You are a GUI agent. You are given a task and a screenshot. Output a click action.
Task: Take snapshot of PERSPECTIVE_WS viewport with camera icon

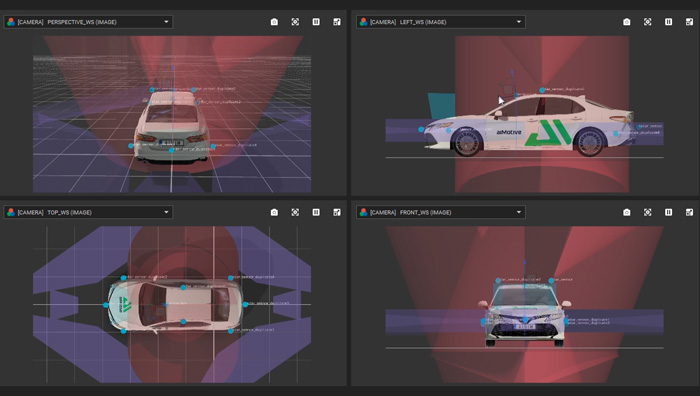pos(274,22)
